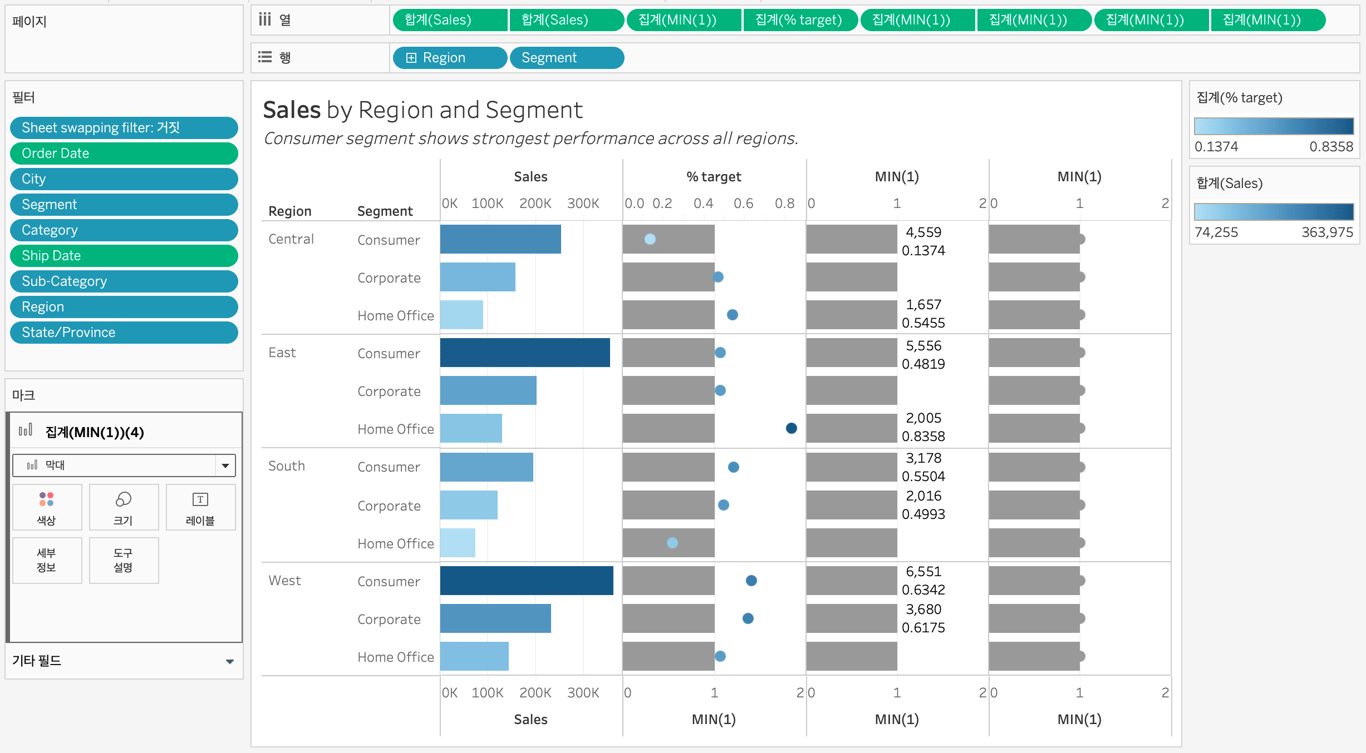Image resolution: width=1366 pixels, height=753 pixels.
Task: Click the columns shelf icon beside 열
Action: pyautogui.click(x=265, y=19)
